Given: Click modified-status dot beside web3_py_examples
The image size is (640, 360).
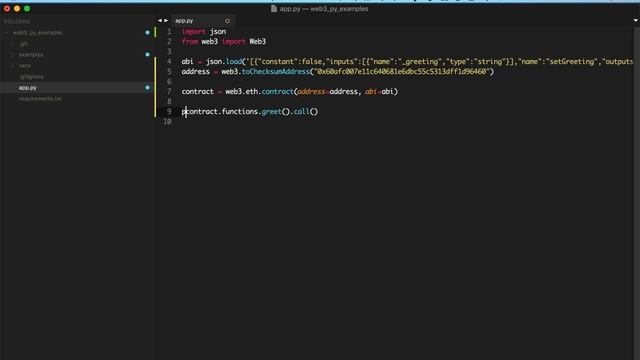Looking at the screenshot, I should (147, 33).
